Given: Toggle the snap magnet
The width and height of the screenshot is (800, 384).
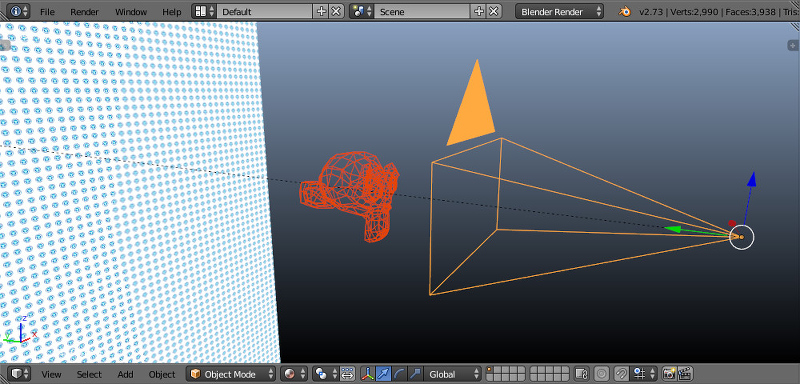Looking at the screenshot, I should pyautogui.click(x=621, y=374).
